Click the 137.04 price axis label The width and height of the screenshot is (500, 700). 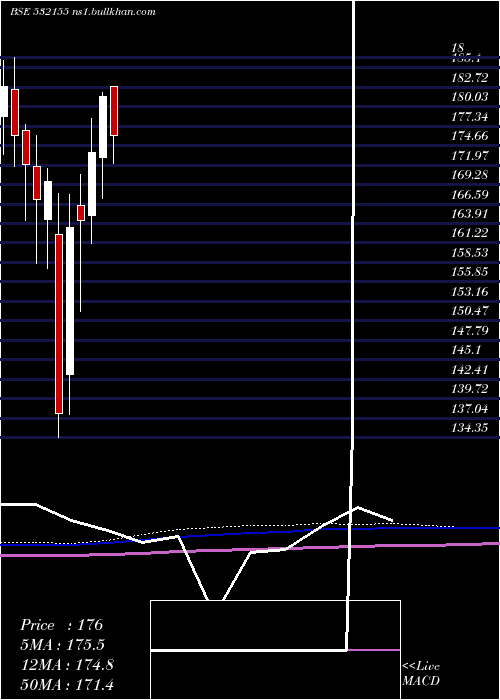469,408
